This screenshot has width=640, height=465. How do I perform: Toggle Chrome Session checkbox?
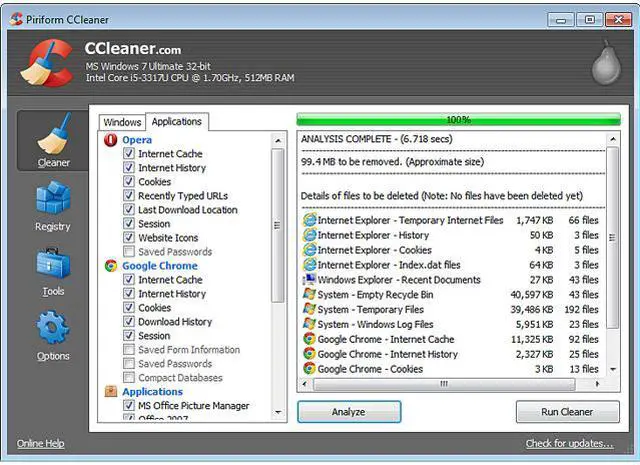point(129,336)
